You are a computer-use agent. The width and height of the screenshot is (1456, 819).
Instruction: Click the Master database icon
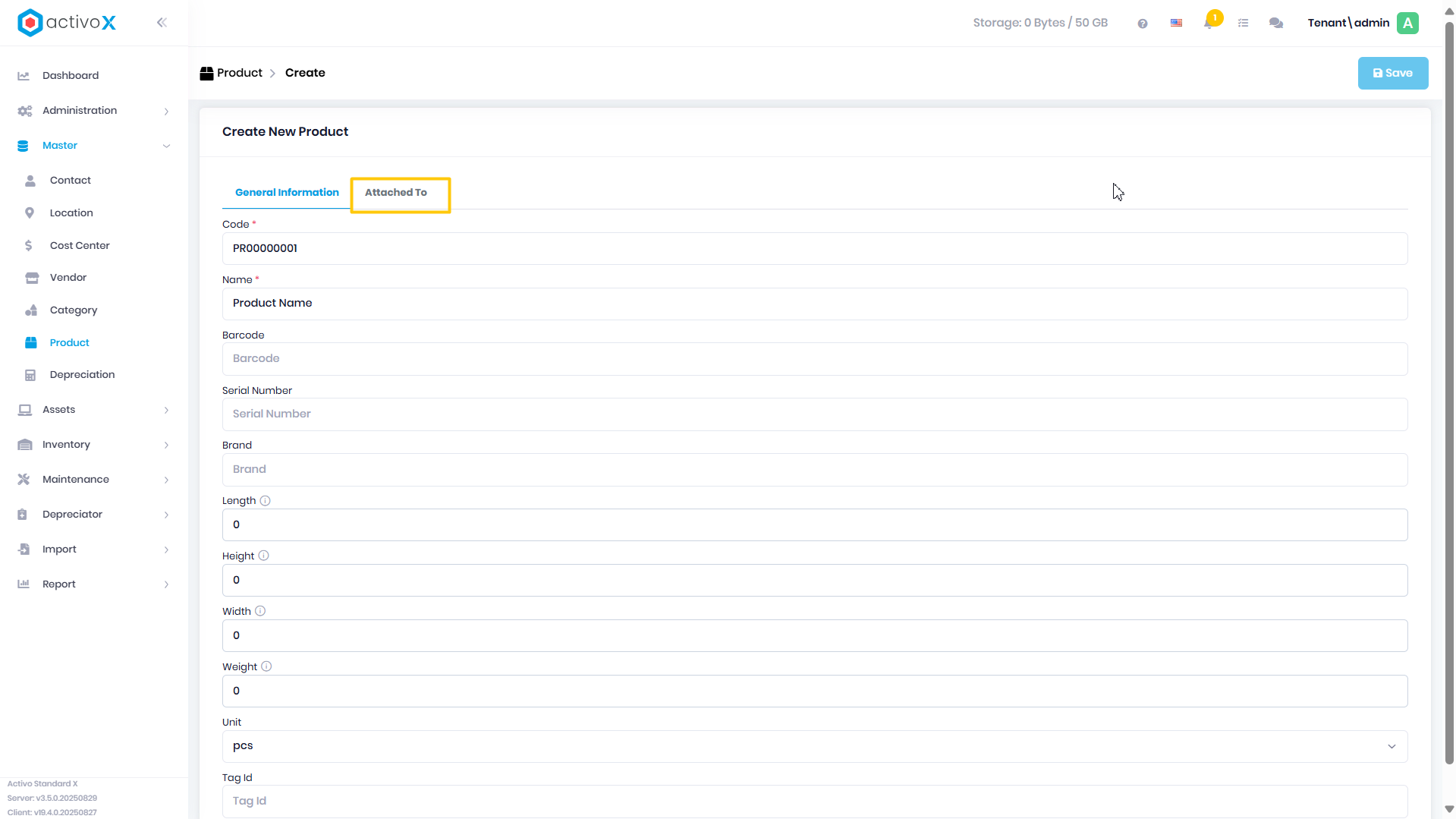coord(23,146)
